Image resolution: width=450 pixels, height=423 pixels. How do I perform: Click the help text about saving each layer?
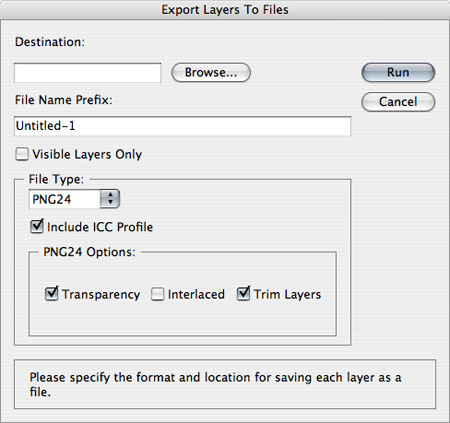(215, 384)
